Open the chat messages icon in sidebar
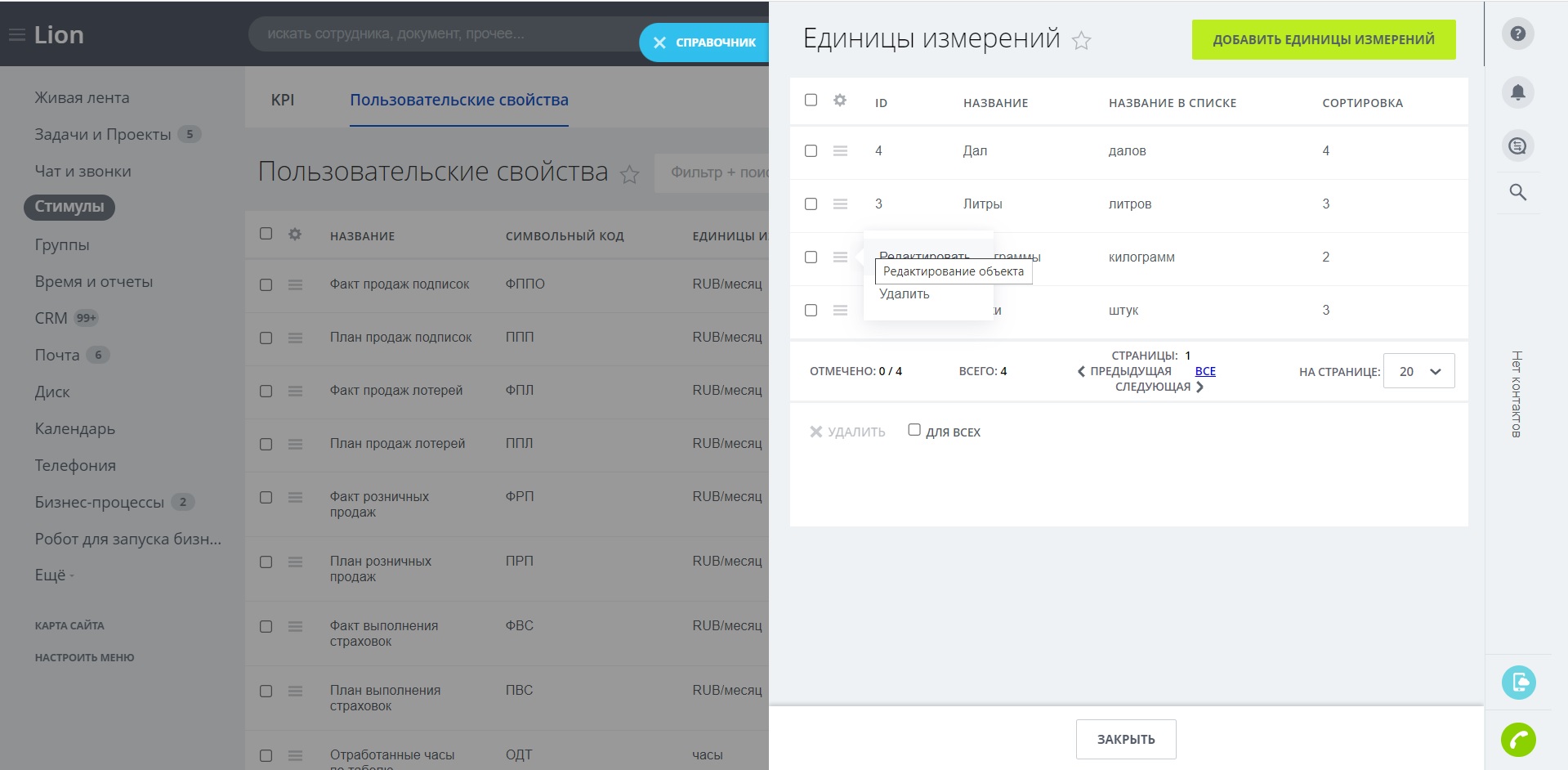 [x=1517, y=146]
